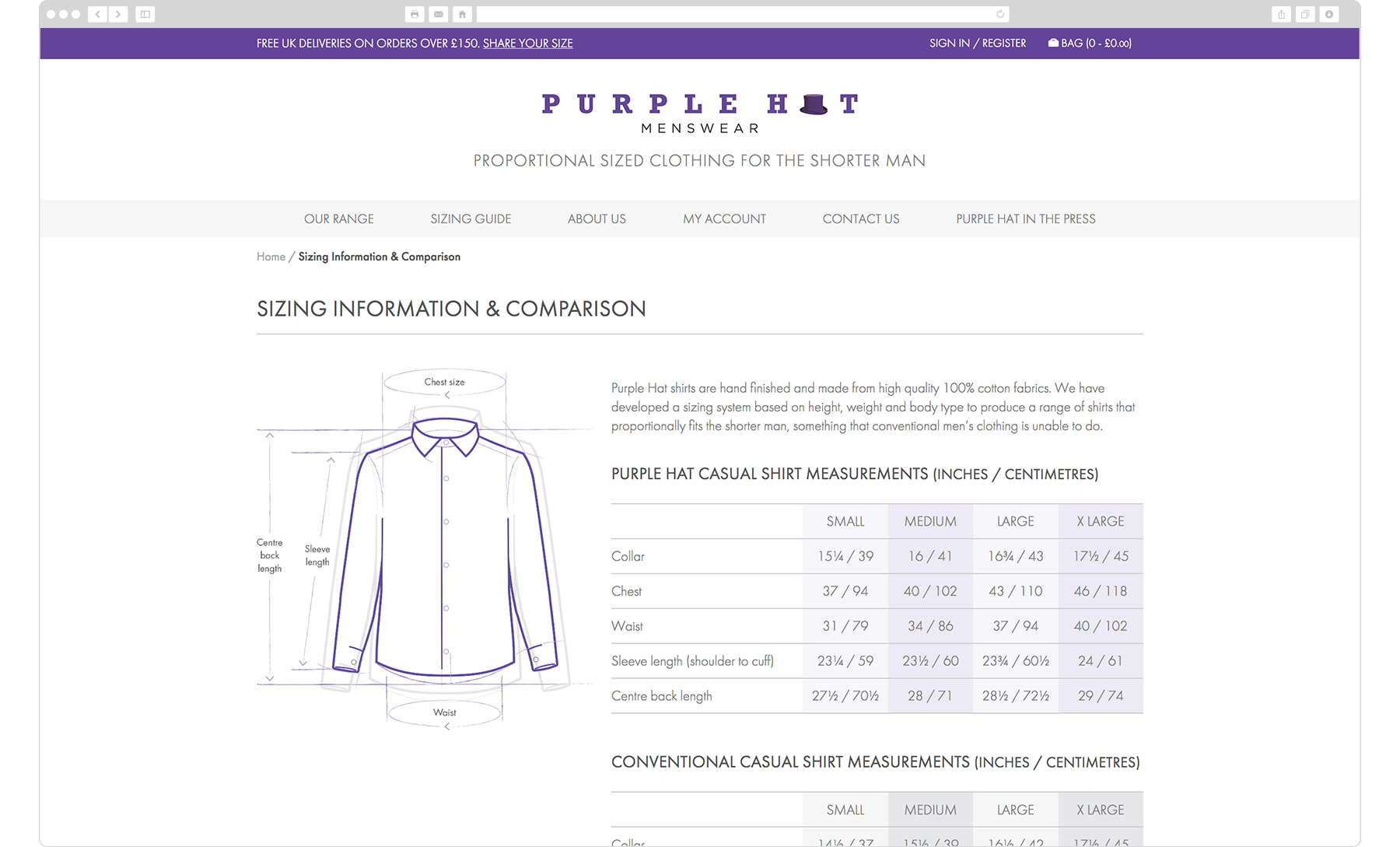Click Centre back length row label in table
Image resolution: width=1400 pixels, height=847 pixels.
661,696
